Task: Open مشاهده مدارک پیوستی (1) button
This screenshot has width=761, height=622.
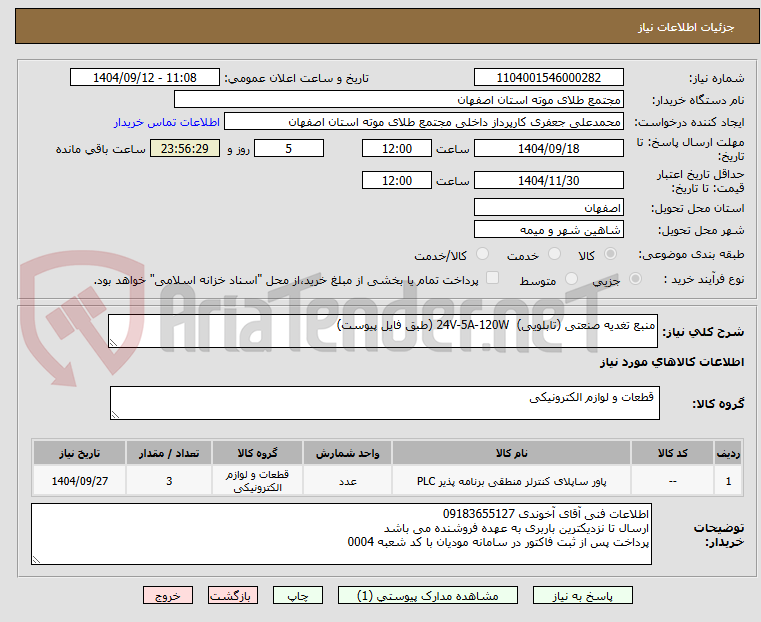Action: (428, 595)
